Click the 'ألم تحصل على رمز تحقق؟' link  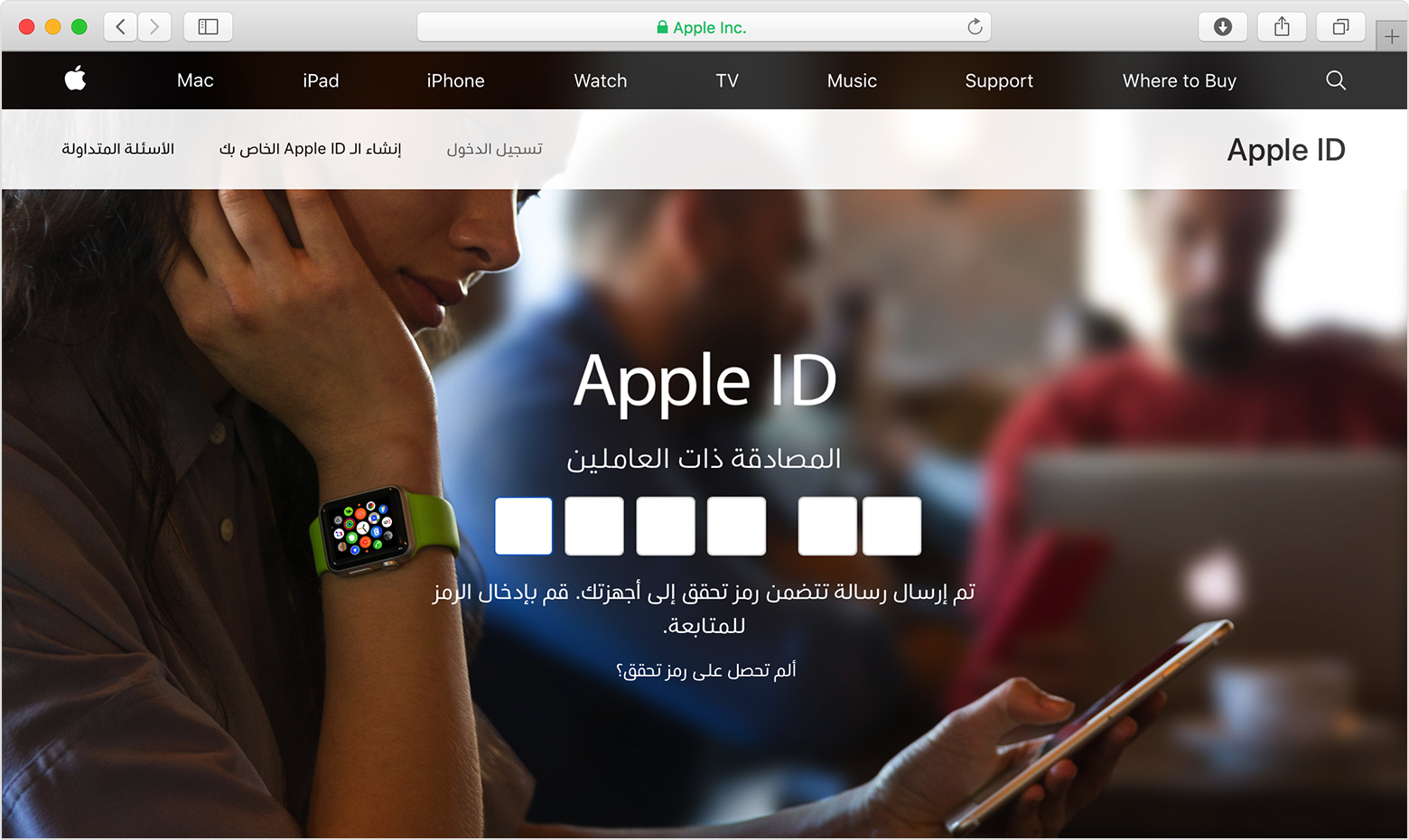(705, 670)
